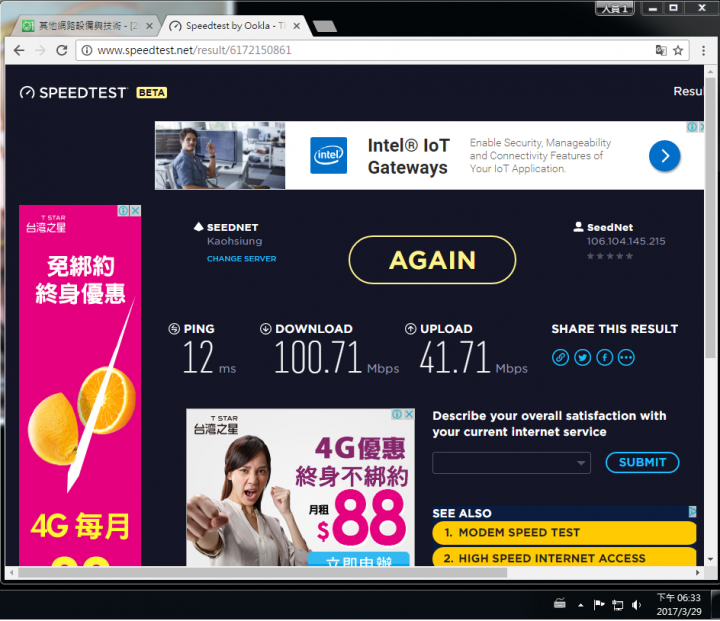
Task: Open AdChoices icon on See Also ad
Action: (x=692, y=512)
